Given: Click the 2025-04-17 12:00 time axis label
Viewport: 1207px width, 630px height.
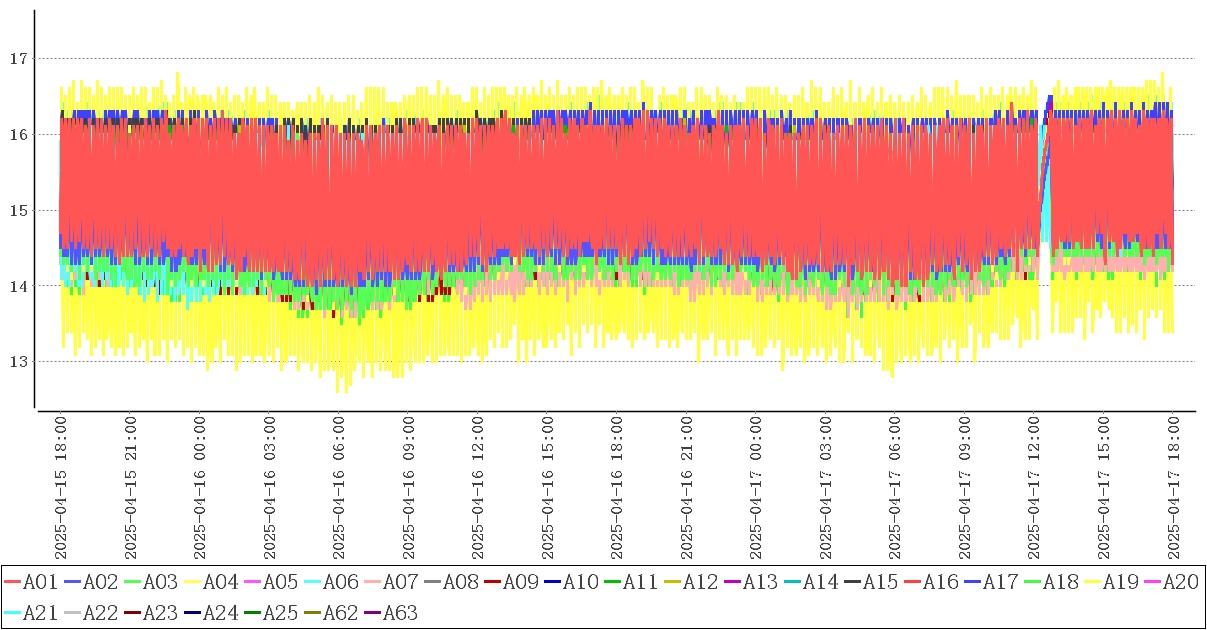Looking at the screenshot, I should (x=1034, y=488).
